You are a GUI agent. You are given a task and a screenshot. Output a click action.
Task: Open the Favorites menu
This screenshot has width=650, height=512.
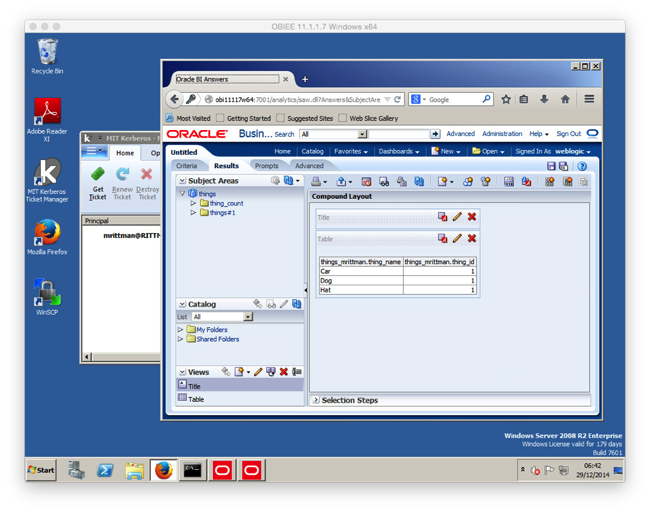pos(351,151)
